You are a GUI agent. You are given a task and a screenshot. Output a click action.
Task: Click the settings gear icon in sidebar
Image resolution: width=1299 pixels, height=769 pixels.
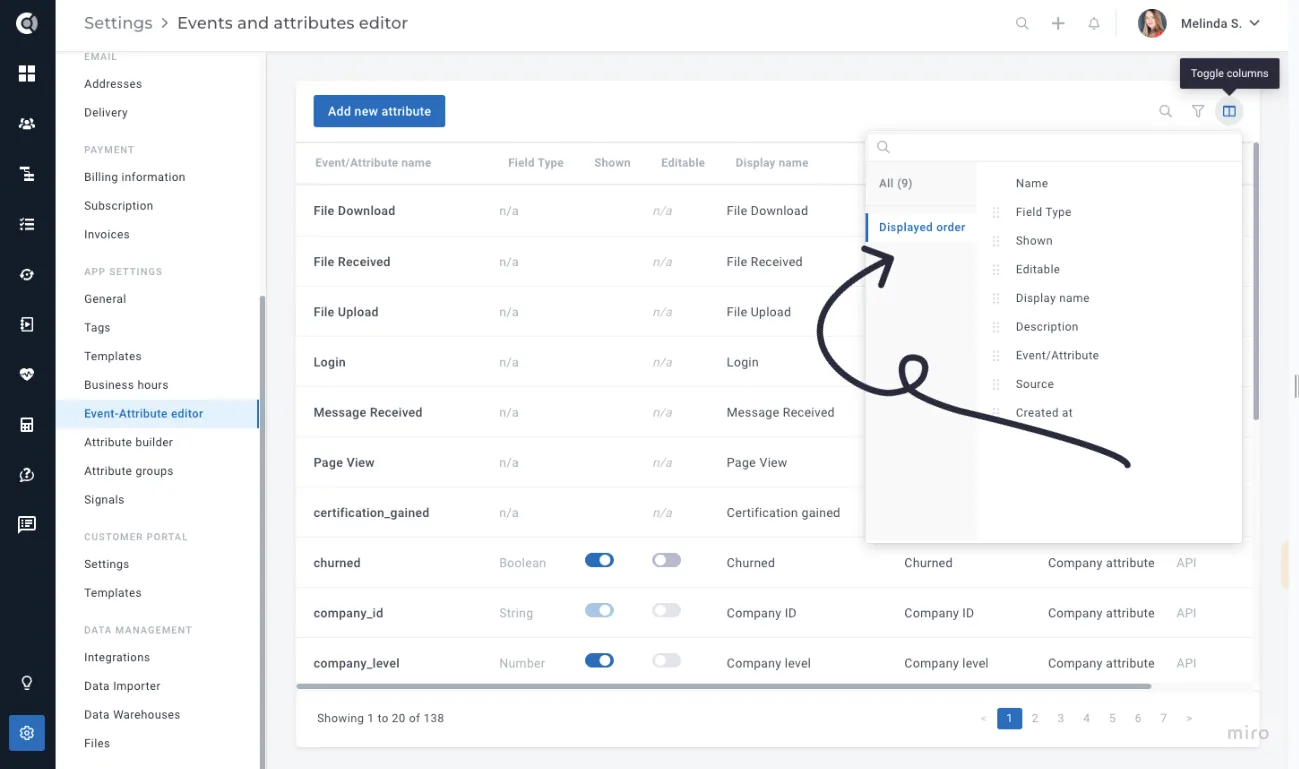[x=27, y=733]
